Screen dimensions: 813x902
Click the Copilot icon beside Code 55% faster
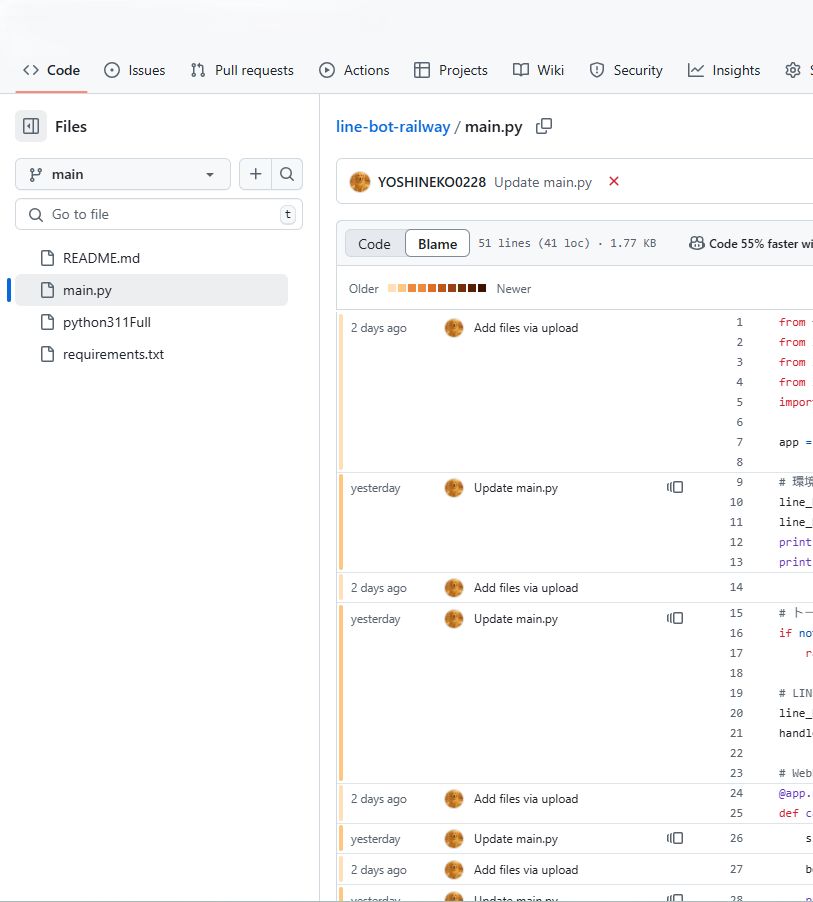(697, 243)
